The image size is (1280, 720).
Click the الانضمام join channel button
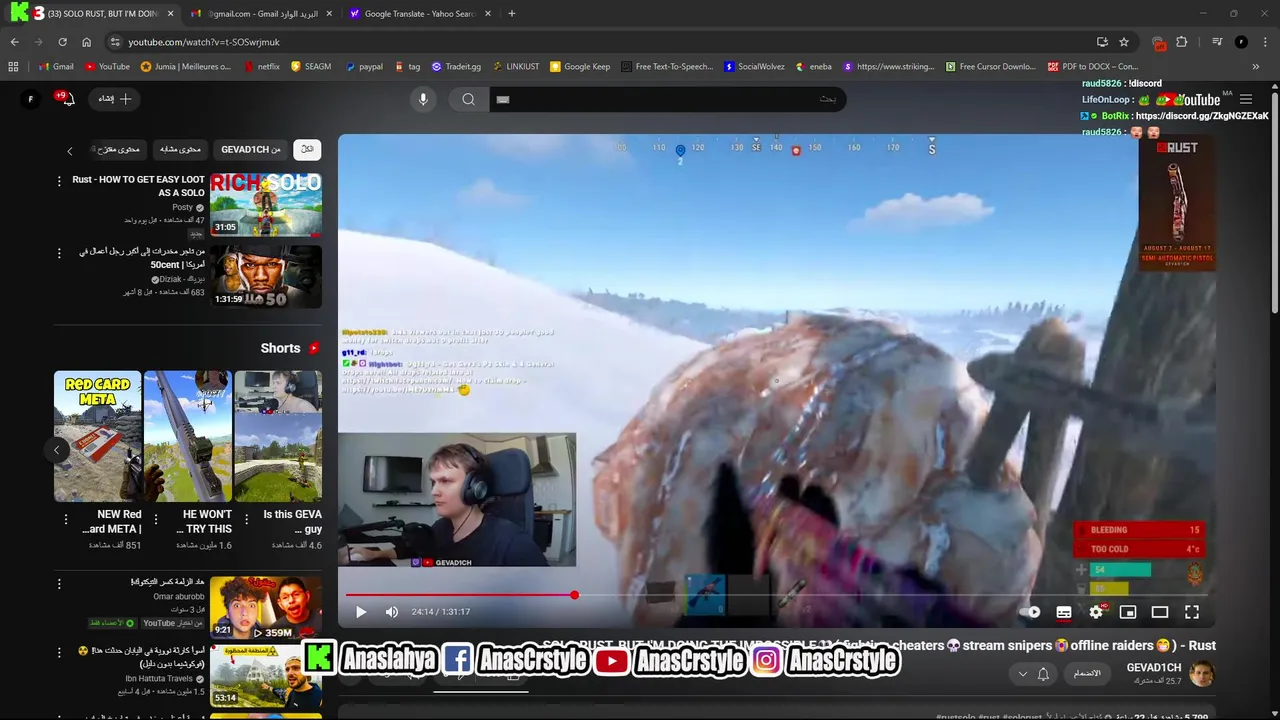(x=1087, y=674)
